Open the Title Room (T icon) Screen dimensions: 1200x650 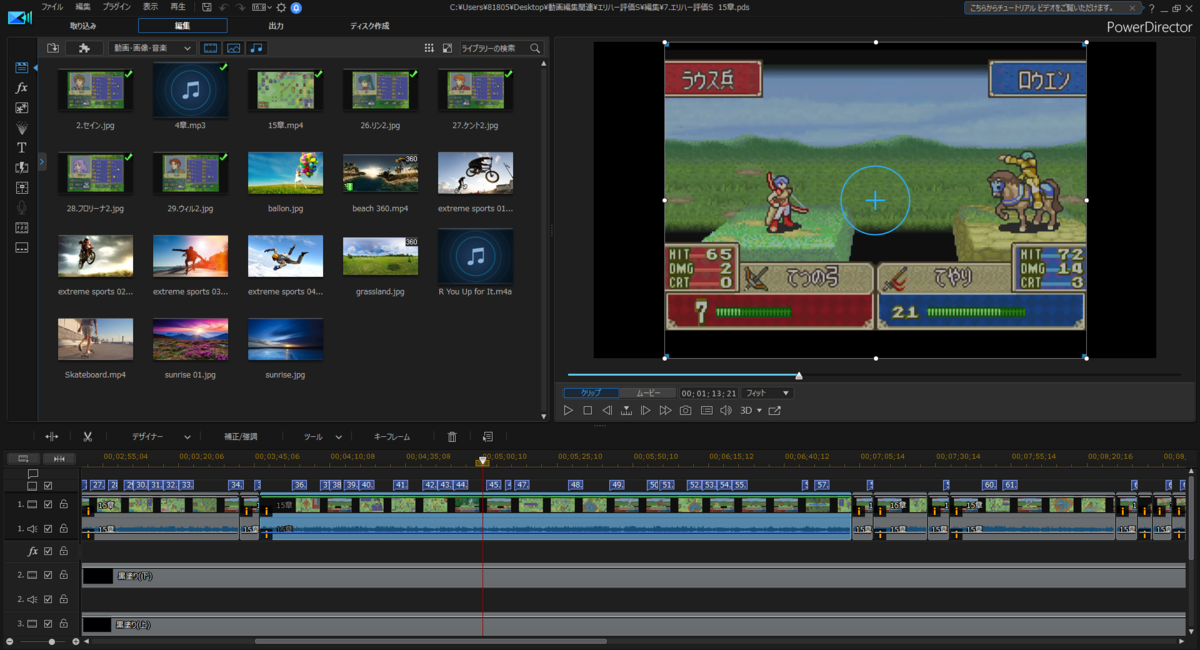click(22, 147)
